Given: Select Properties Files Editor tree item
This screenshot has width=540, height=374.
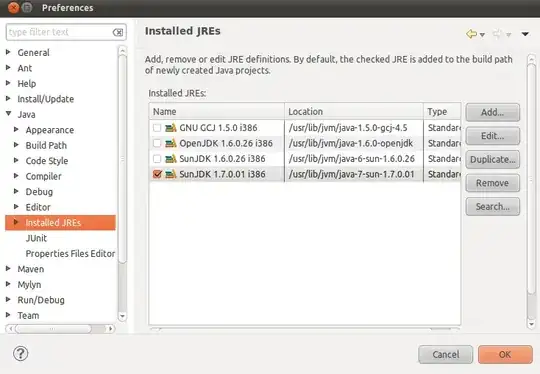Looking at the screenshot, I should [70, 253].
